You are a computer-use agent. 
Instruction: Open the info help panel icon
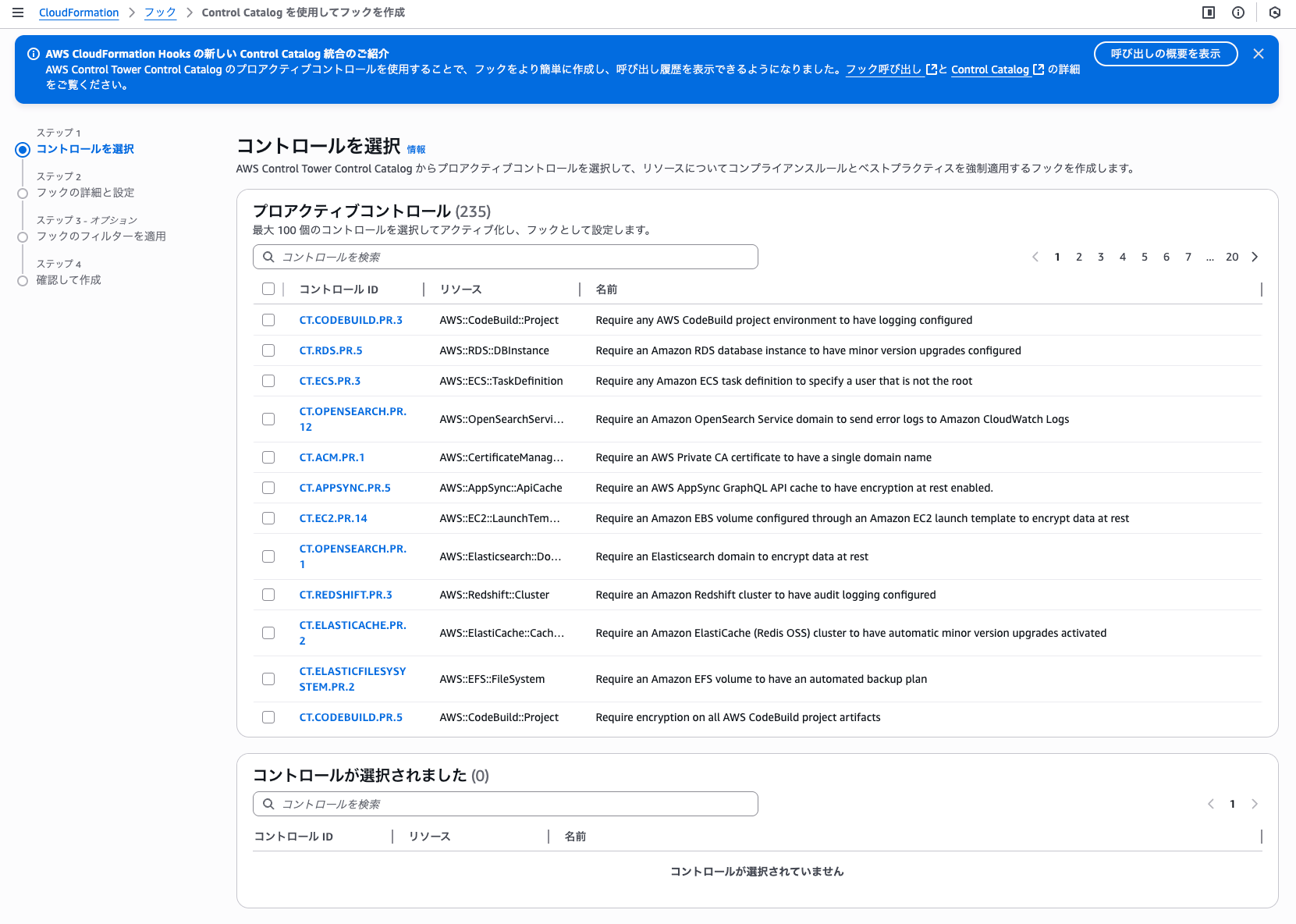1238,12
